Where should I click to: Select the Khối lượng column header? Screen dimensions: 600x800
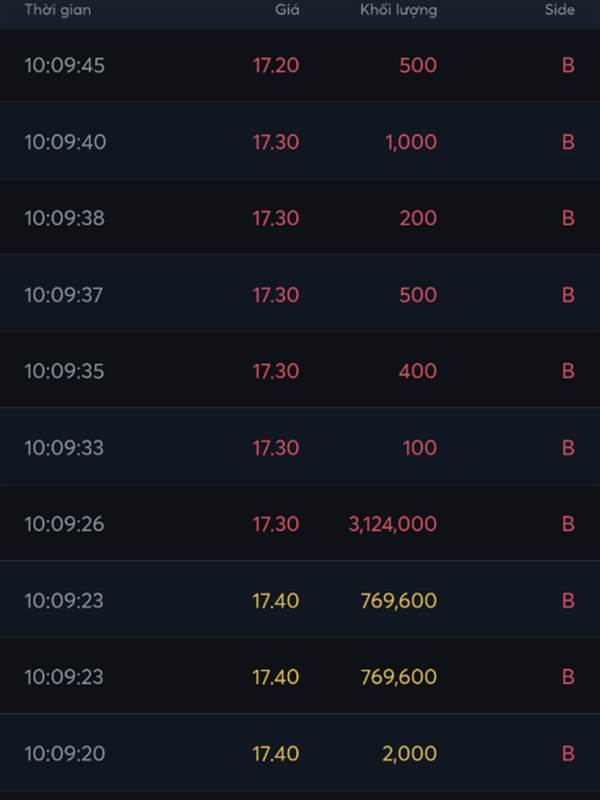[x=398, y=10]
